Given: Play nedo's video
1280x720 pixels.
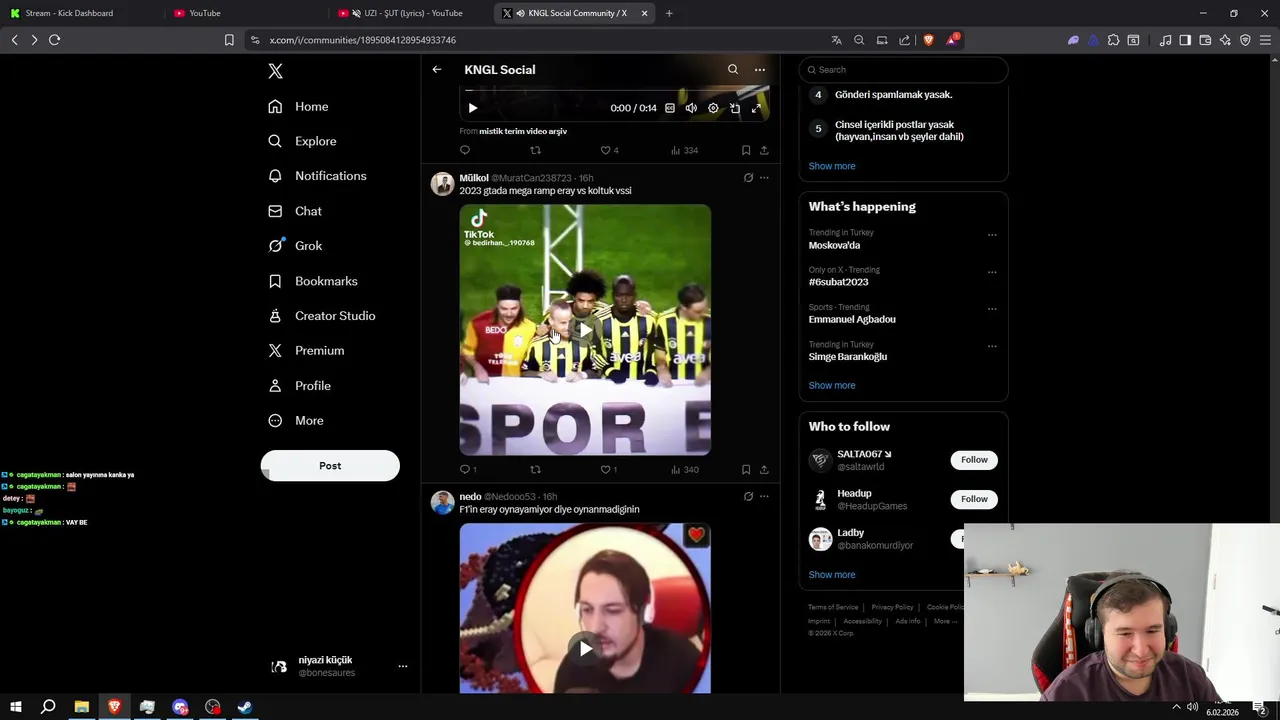Looking at the screenshot, I should pos(585,648).
